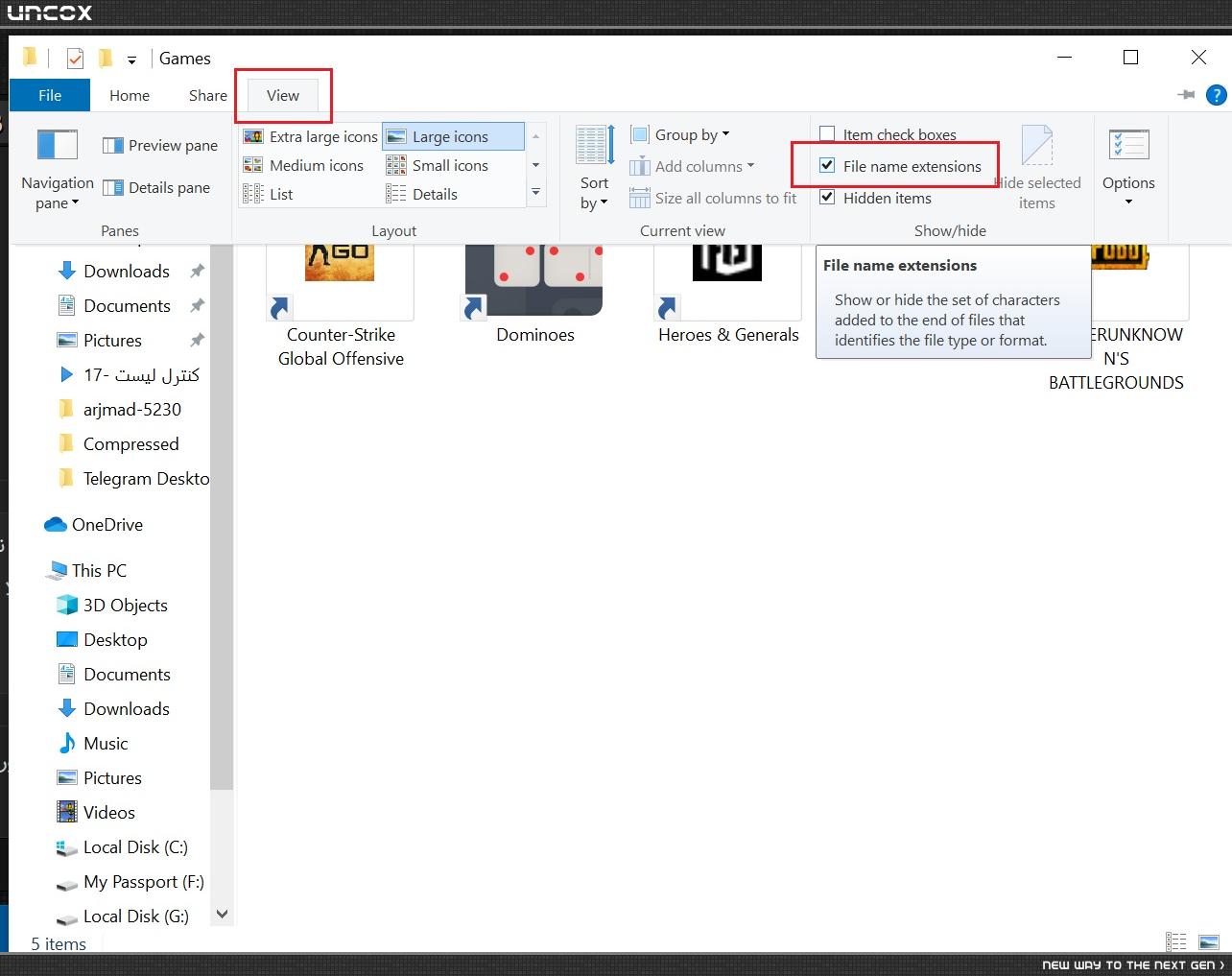The width and height of the screenshot is (1232, 976).
Task: Enable Item check boxes
Action: (x=827, y=134)
